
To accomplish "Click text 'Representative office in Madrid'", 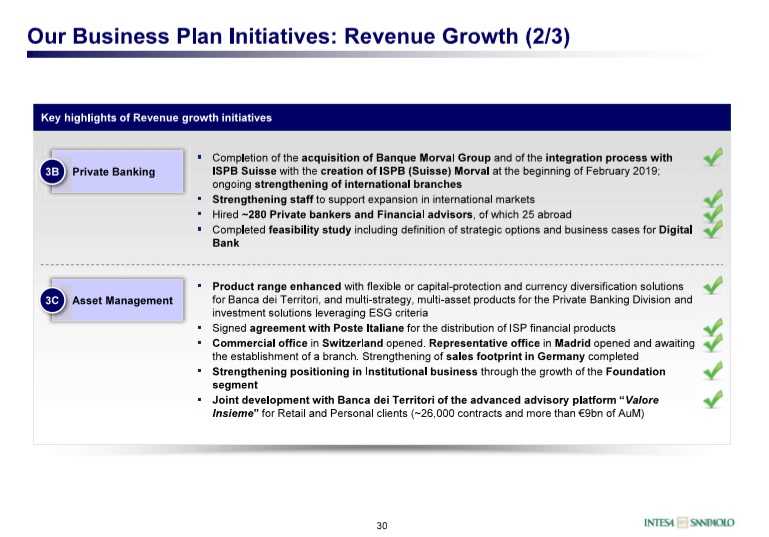I will (510, 343).
